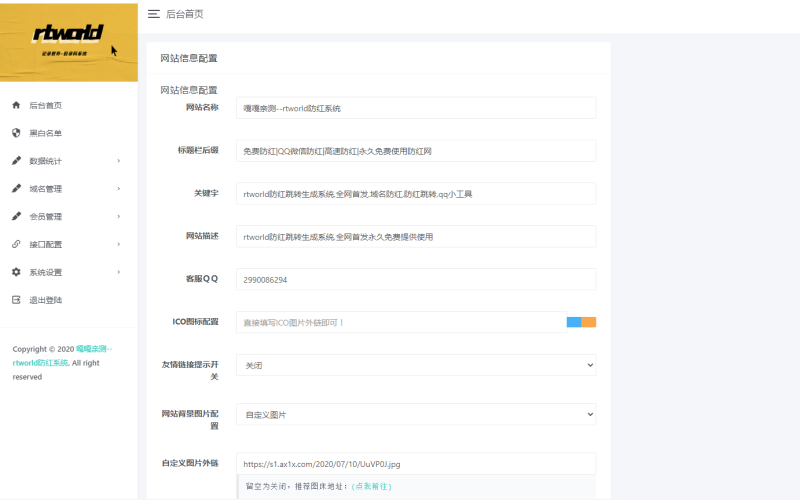Expand the 数据统计 submenu chevron
Image resolution: width=800 pixels, height=500 pixels.
[119, 161]
